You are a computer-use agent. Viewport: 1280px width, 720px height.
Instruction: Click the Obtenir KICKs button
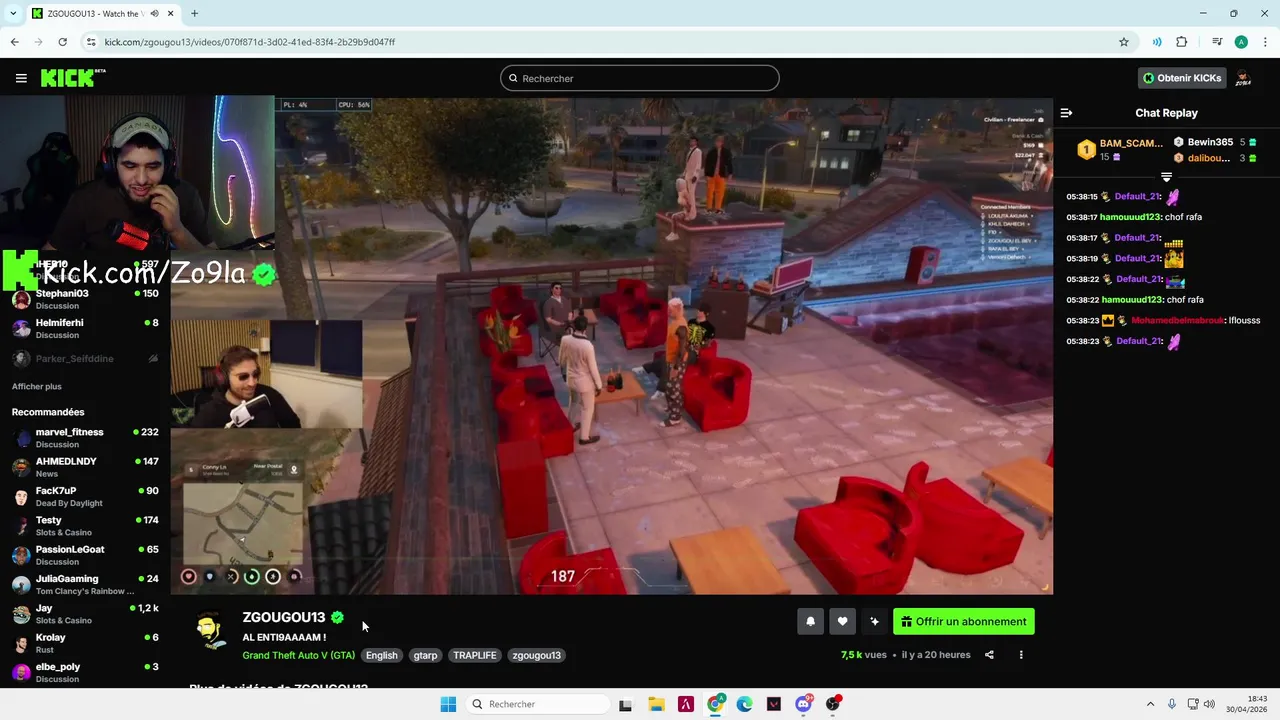click(1182, 78)
